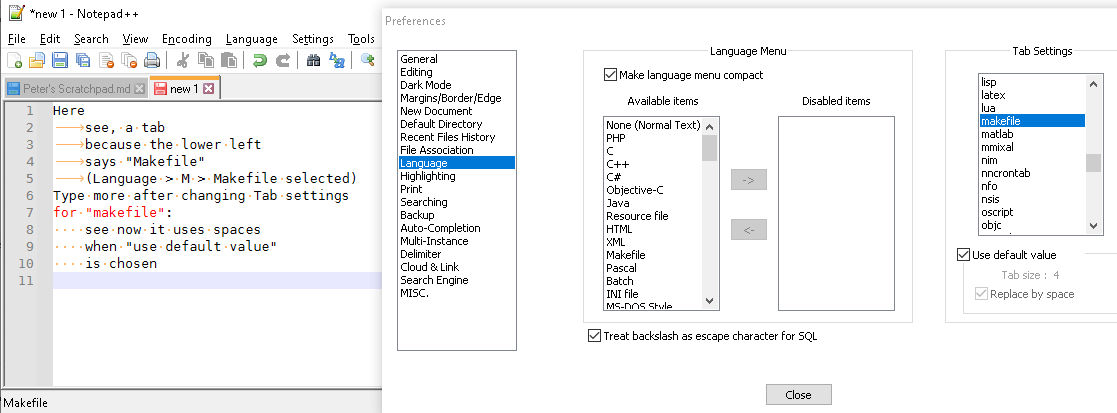This screenshot has width=1117, height=413.
Task: Click the Zoom In magnifier icon
Action: [x=368, y=61]
